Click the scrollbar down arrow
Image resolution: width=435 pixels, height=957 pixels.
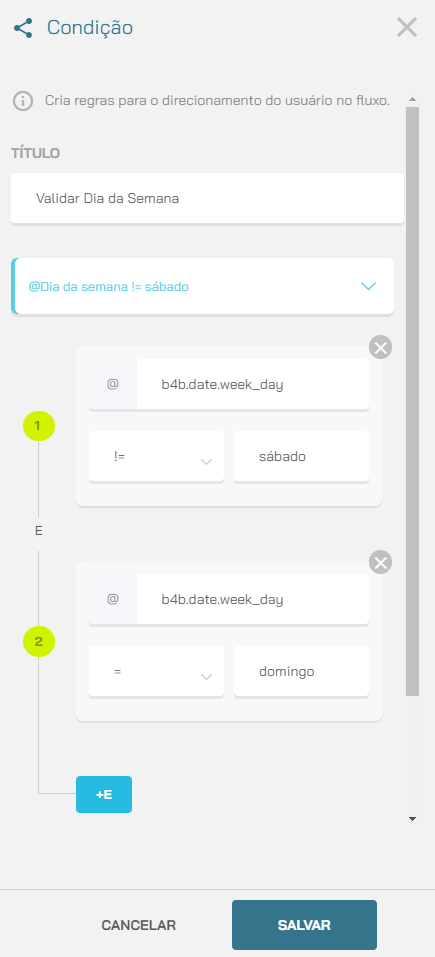(412, 819)
